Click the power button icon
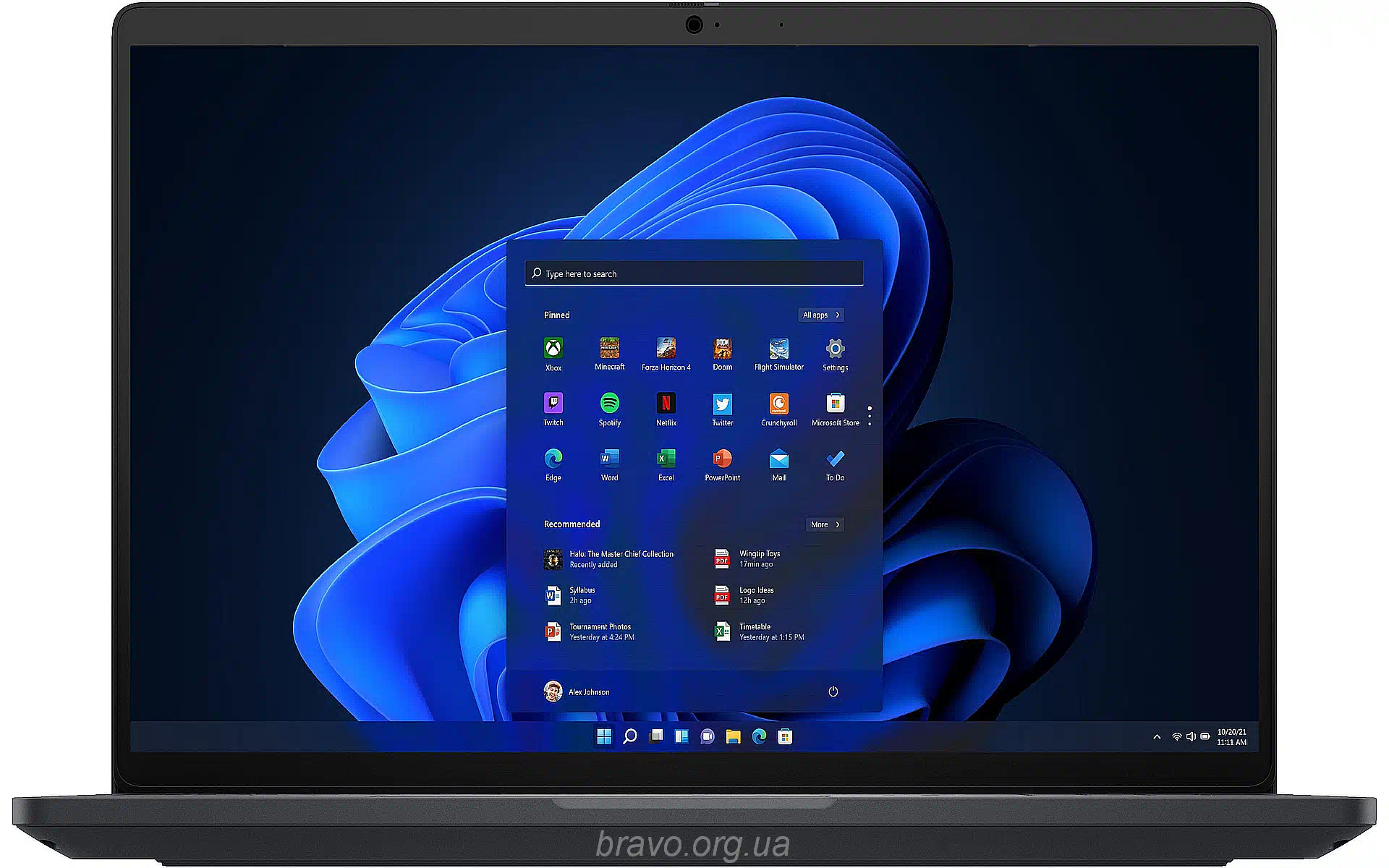This screenshot has height=868, width=1389. click(833, 692)
